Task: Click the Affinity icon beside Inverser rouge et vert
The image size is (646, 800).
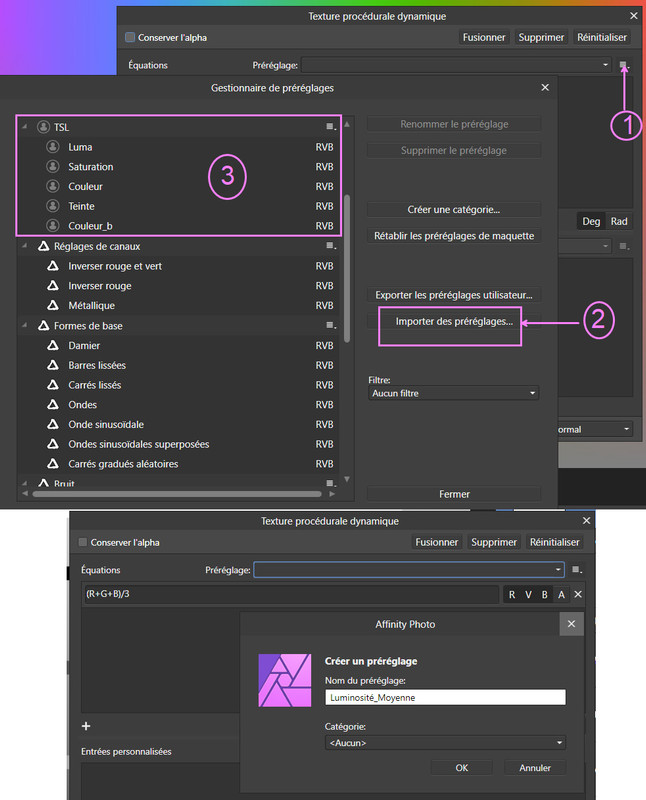Action: click(x=53, y=266)
